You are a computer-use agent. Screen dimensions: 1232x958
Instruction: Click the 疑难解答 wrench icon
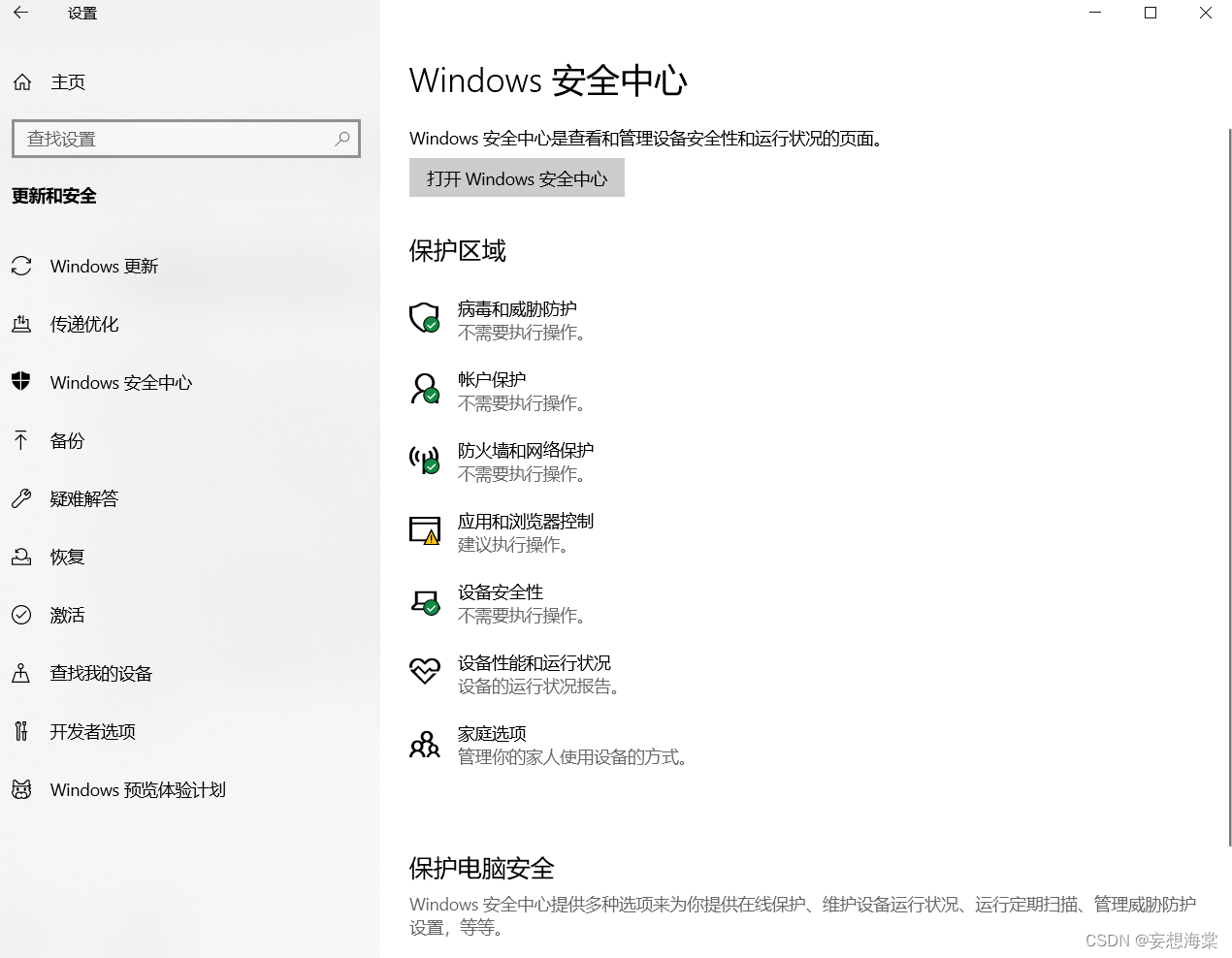[21, 498]
